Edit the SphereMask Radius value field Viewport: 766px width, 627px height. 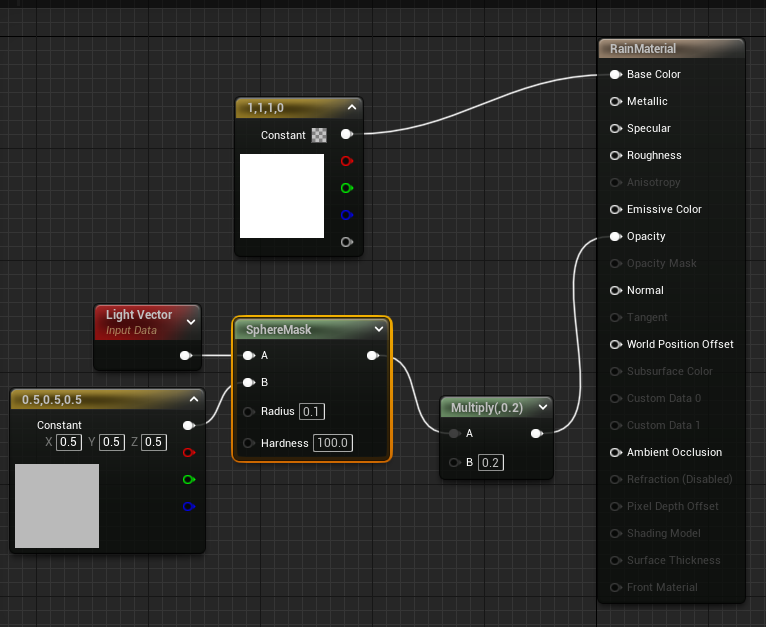[x=312, y=411]
